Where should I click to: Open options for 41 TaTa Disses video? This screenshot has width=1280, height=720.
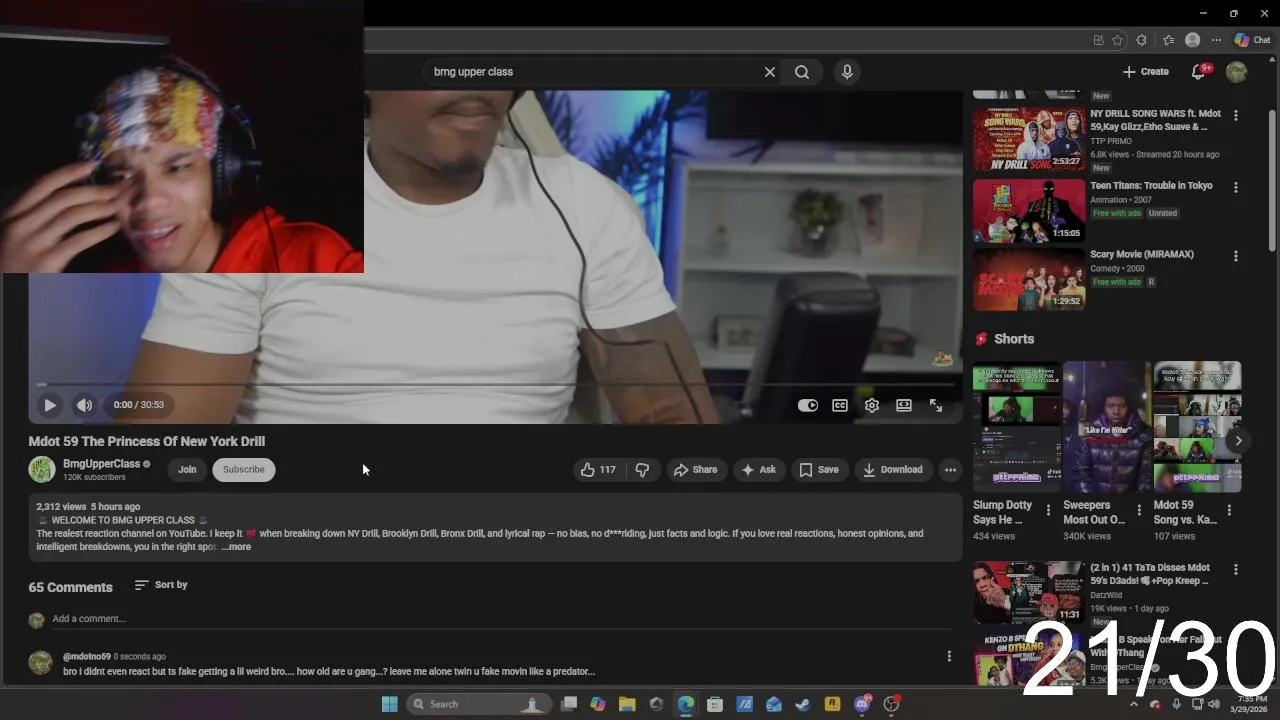(x=1236, y=569)
